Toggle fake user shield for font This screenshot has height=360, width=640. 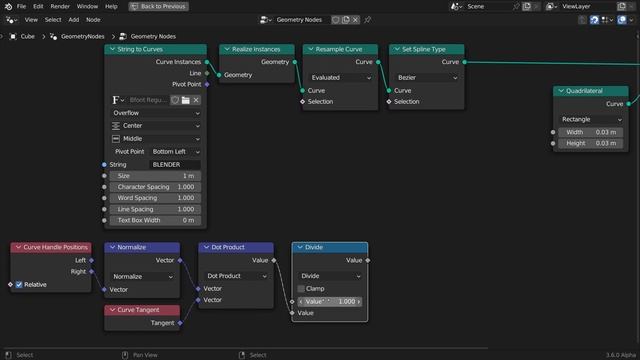[x=175, y=100]
